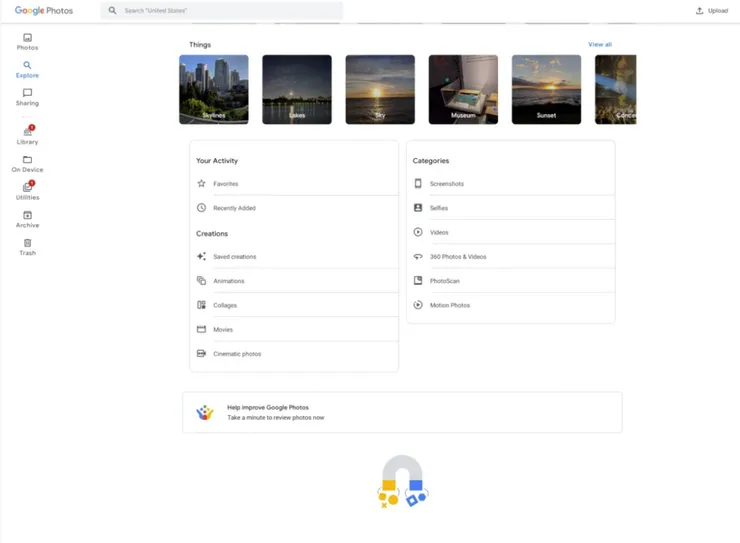Click the Recently Added clock icon

[x=202, y=208]
